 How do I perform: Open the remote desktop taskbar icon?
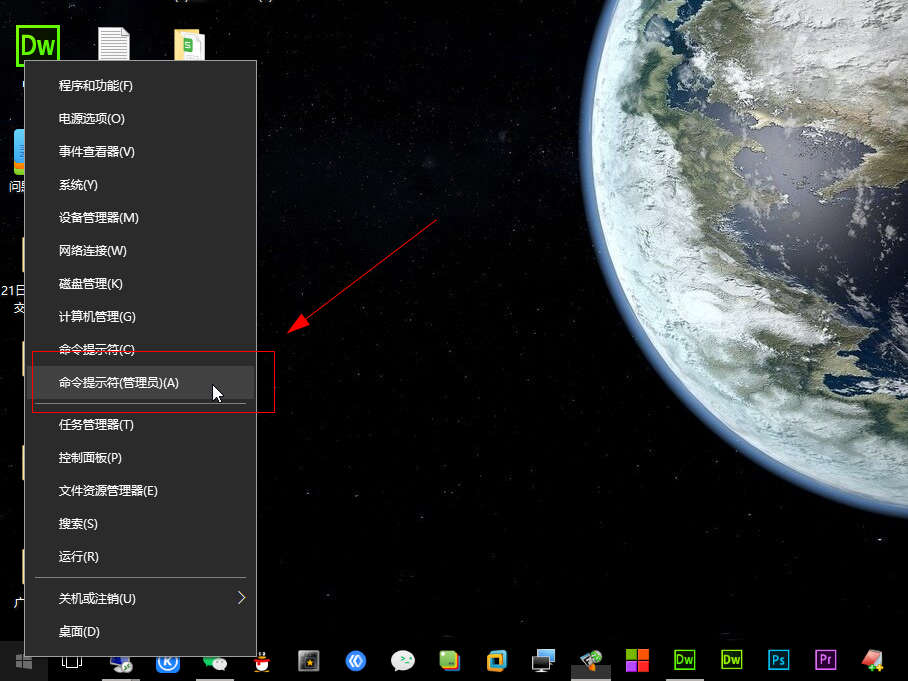tap(121, 661)
